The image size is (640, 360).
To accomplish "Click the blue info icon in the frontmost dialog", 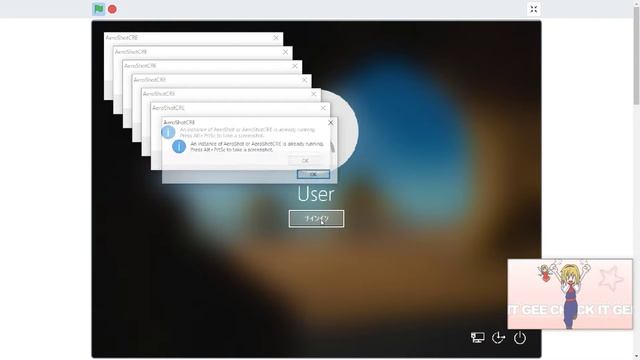I will point(179,146).
